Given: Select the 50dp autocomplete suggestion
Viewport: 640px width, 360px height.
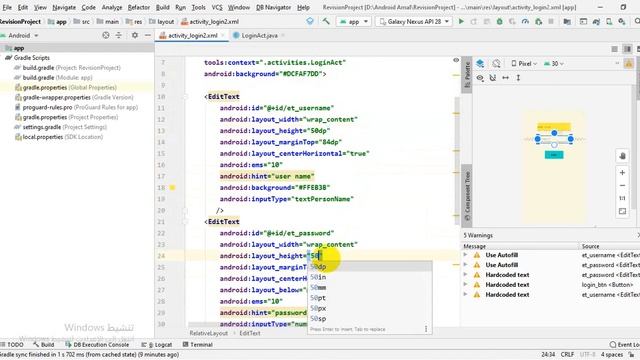Looking at the screenshot, I should click(370, 267).
